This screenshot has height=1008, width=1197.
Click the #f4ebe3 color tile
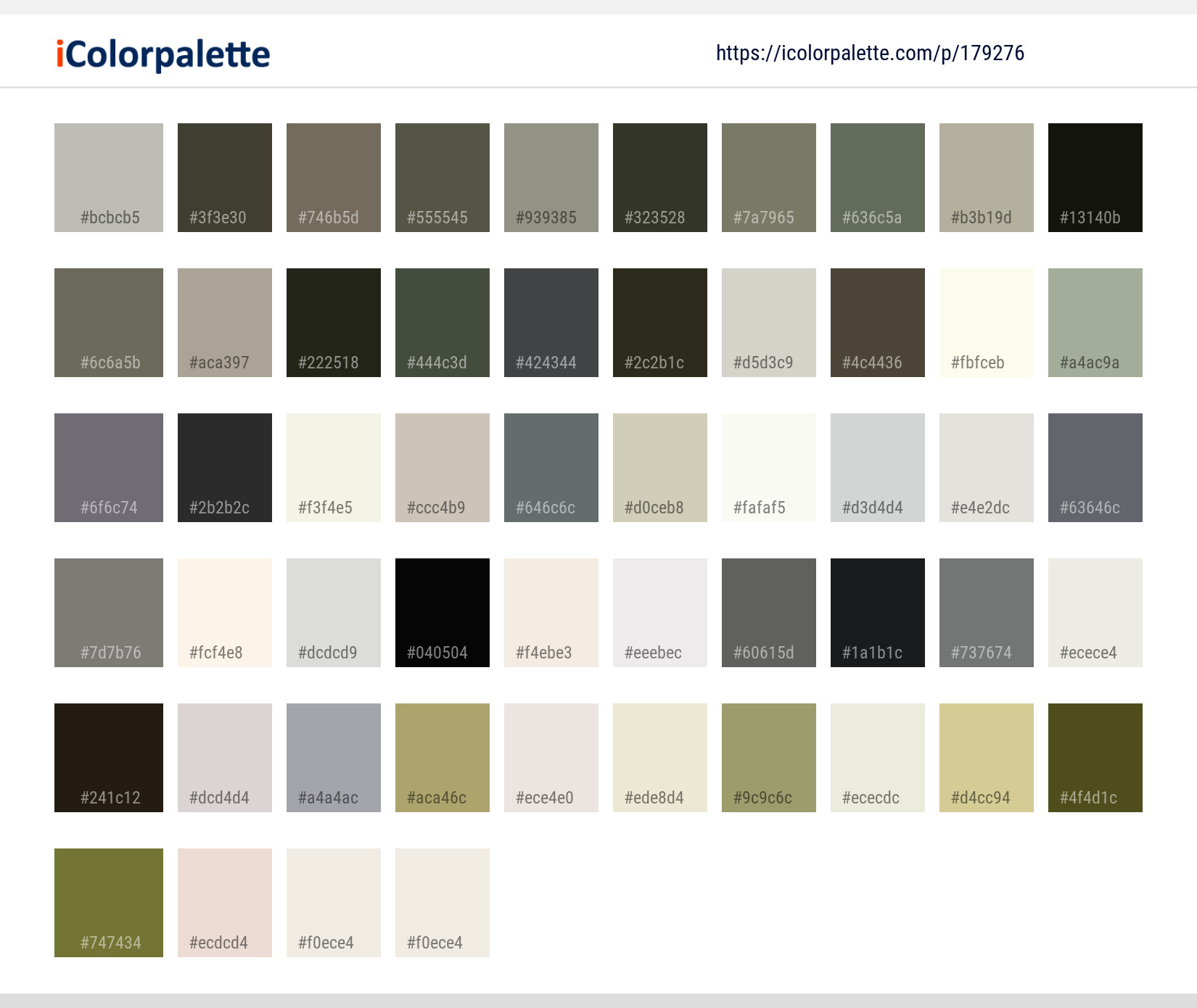(551, 613)
